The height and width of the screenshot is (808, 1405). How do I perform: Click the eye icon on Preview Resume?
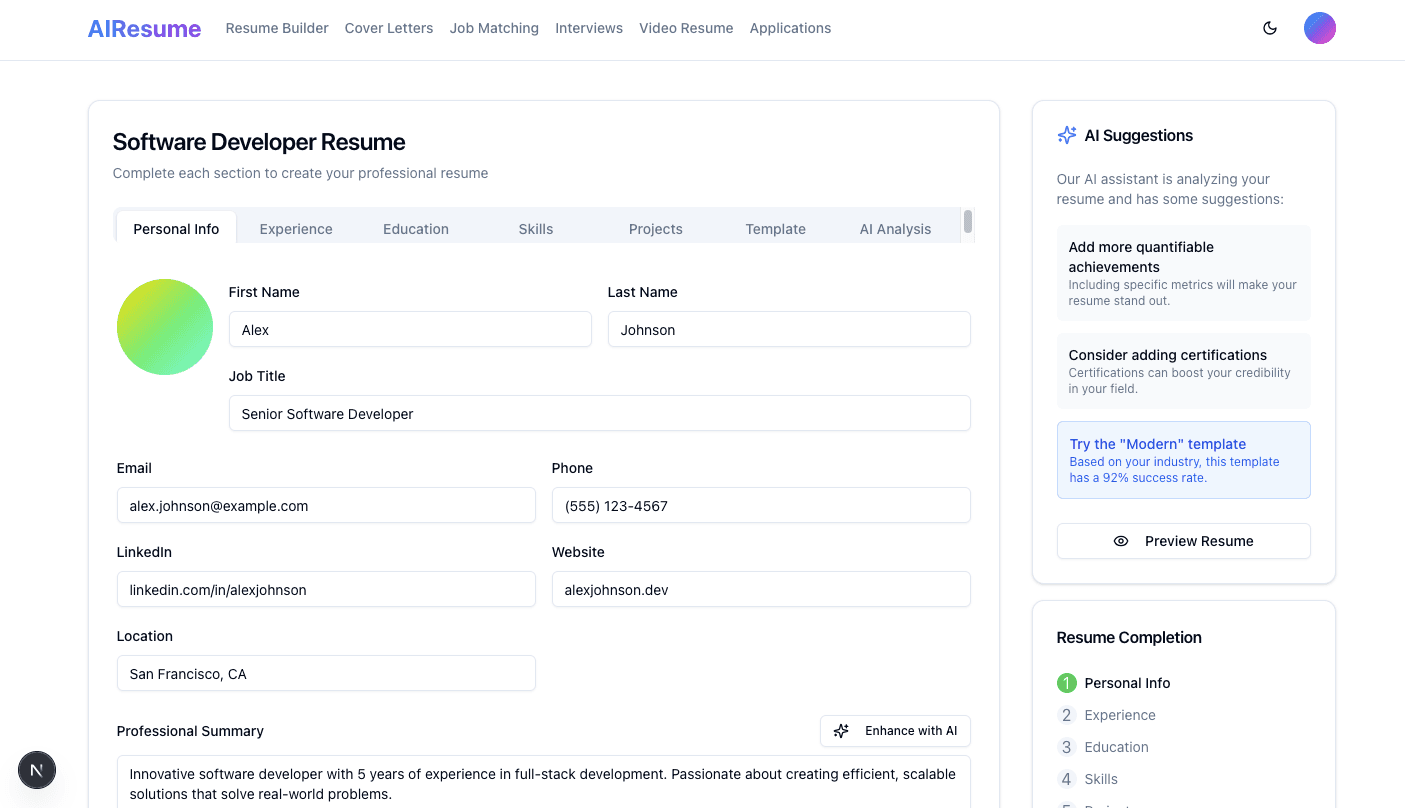coord(1120,541)
